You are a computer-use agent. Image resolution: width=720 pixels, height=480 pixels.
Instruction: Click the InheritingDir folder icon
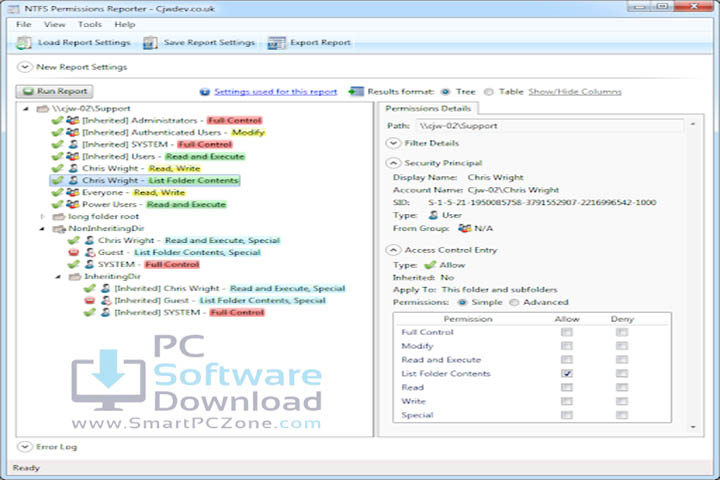[74, 277]
